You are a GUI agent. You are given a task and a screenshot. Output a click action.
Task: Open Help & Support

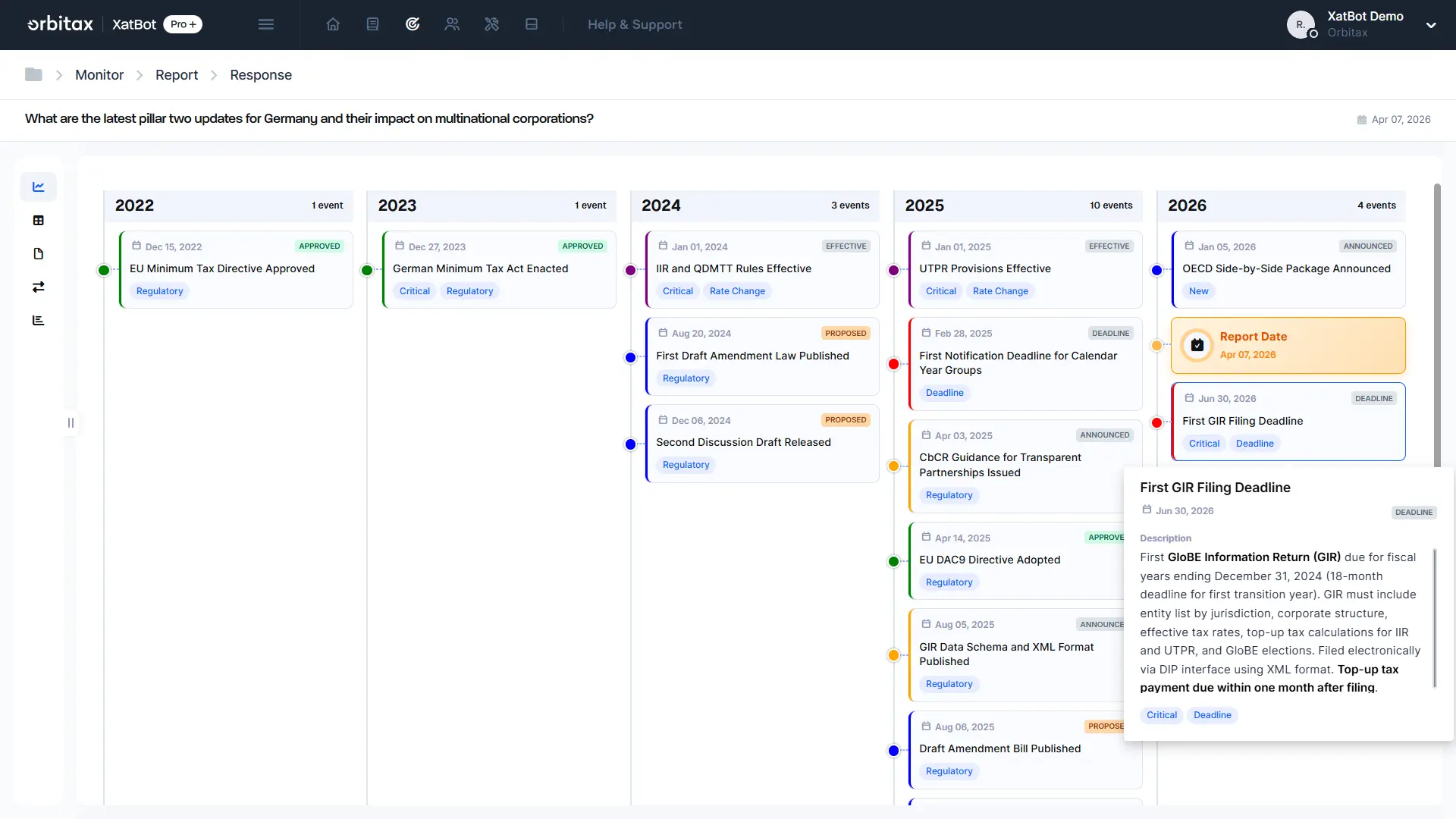(x=635, y=24)
